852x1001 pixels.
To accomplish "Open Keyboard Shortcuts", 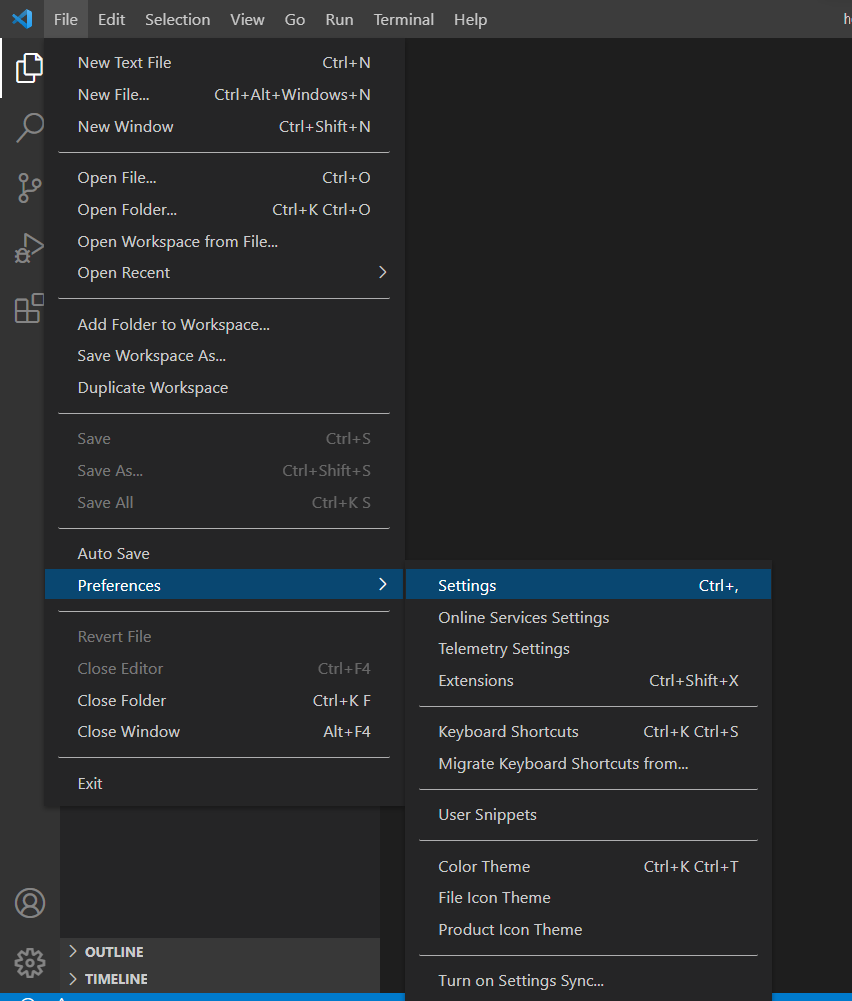I will 508,732.
